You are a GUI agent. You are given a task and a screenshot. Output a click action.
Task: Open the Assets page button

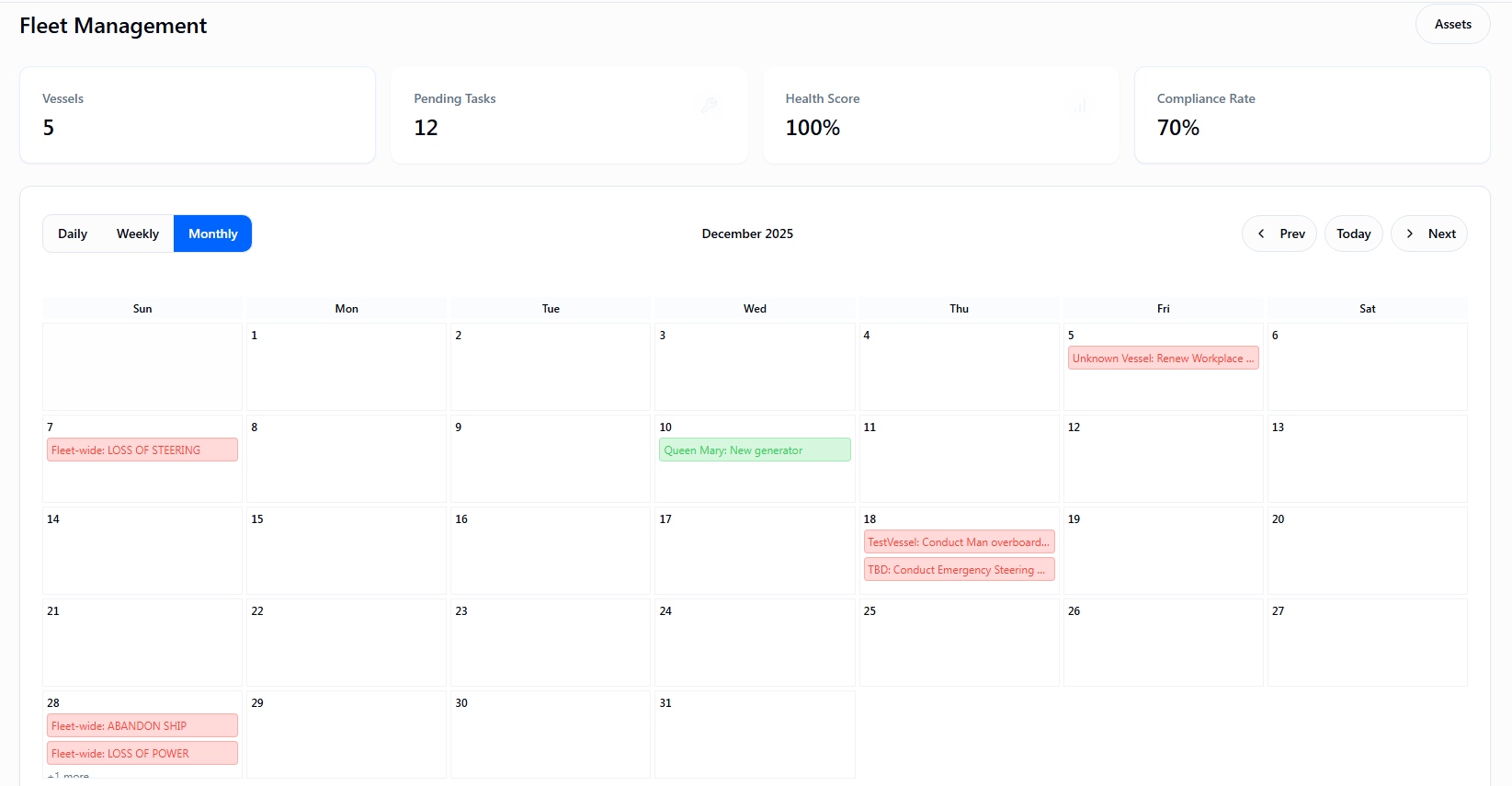coord(1452,25)
